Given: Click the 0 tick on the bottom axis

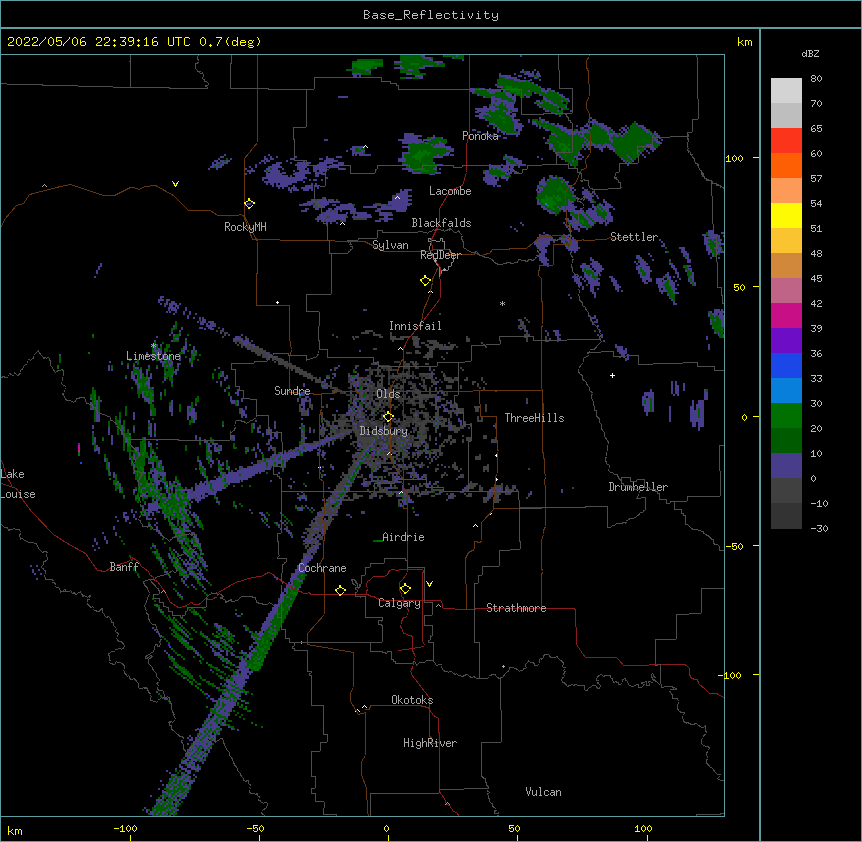Looking at the screenshot, I should (x=386, y=829).
